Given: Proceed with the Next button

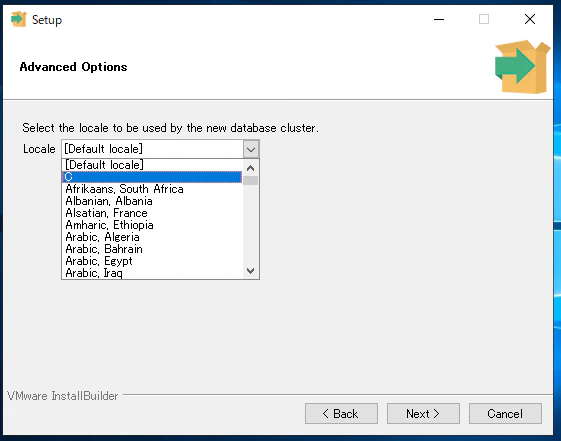Looking at the screenshot, I should point(423,414).
